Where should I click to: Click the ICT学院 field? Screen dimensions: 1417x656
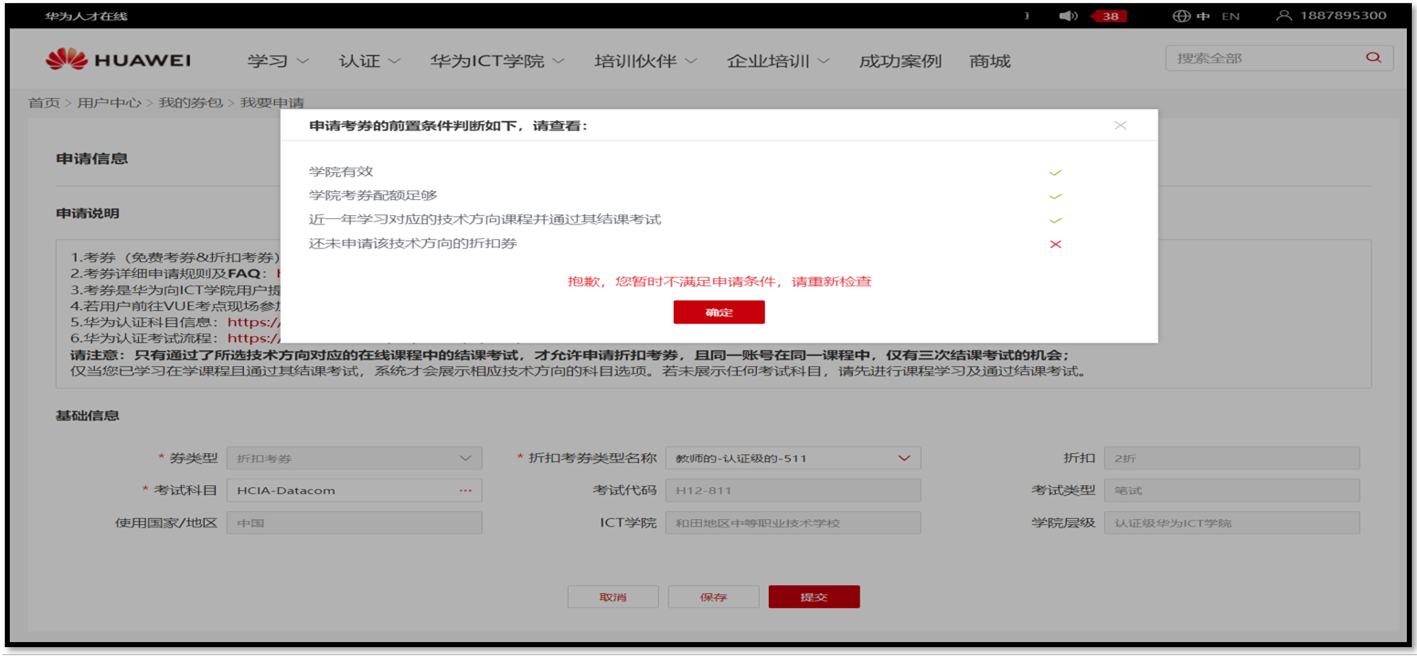click(x=793, y=523)
